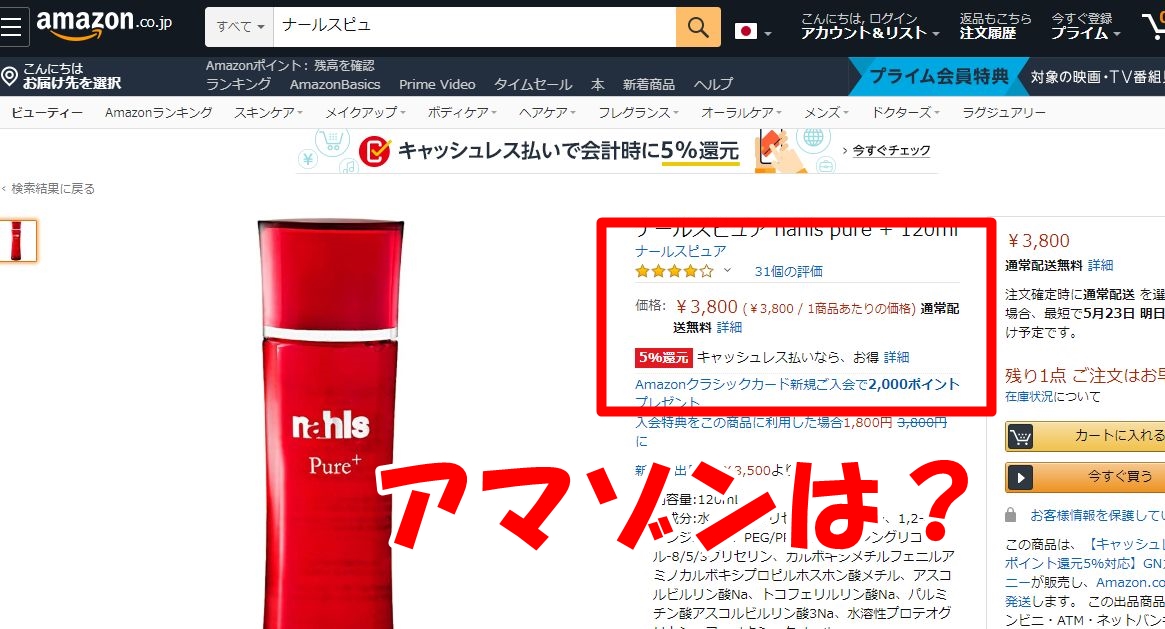The width and height of the screenshot is (1165, 629).
Task: Open the プライム registration dropdown
Action: 1088,26
